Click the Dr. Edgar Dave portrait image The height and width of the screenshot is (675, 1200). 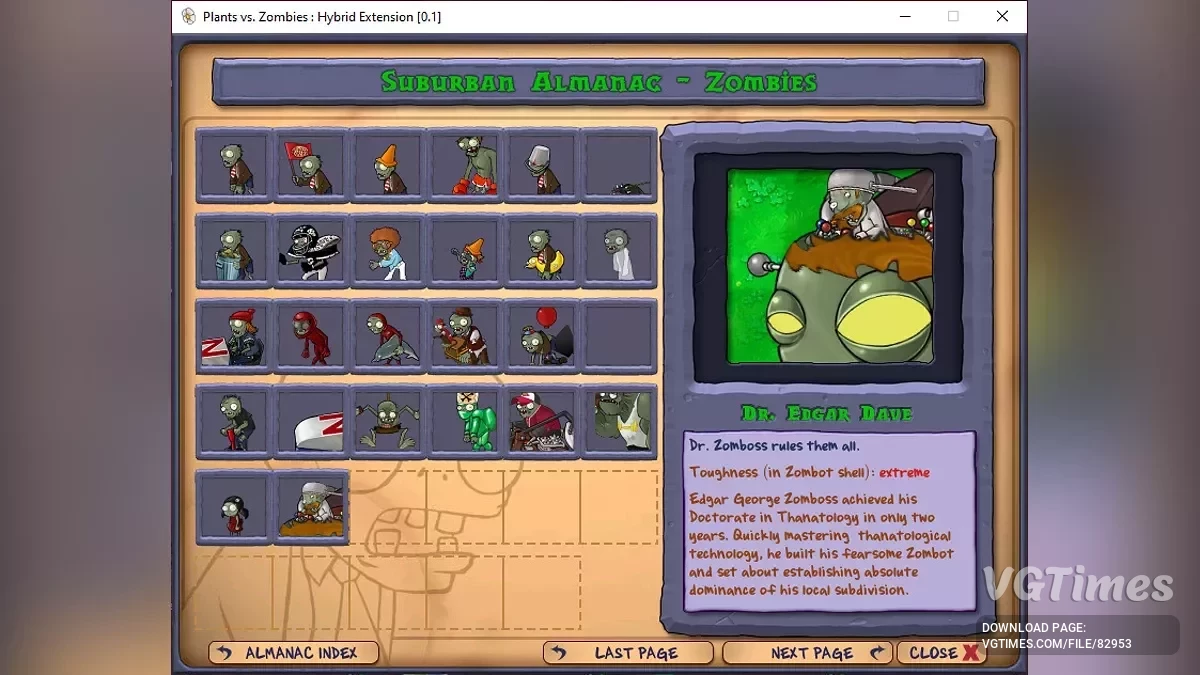829,266
